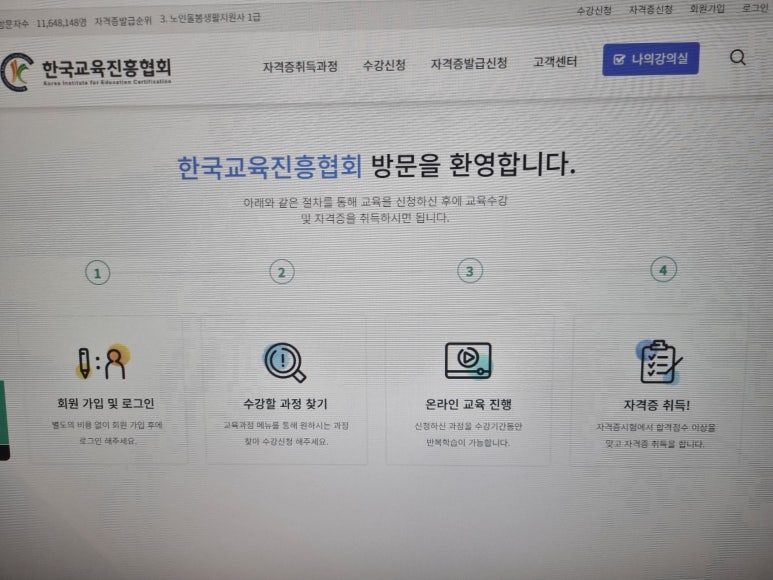
Task: Click 로그인 link in top bar
Action: tap(755, 7)
